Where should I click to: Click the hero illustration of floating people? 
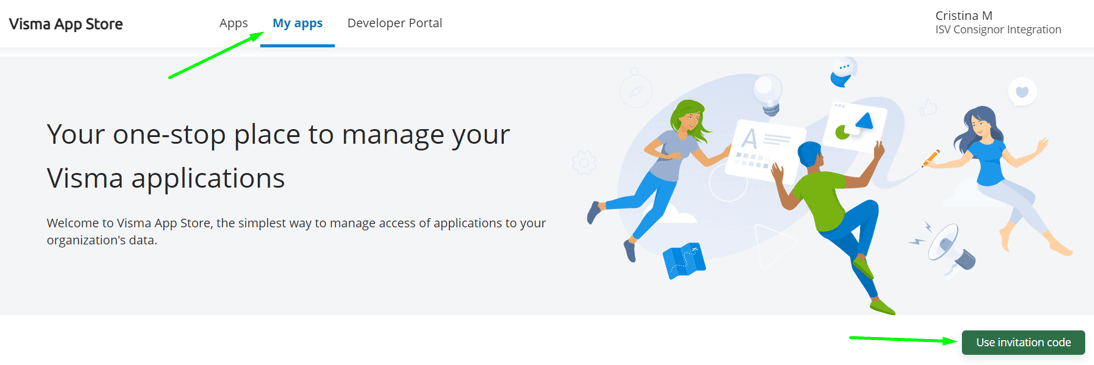click(x=823, y=185)
